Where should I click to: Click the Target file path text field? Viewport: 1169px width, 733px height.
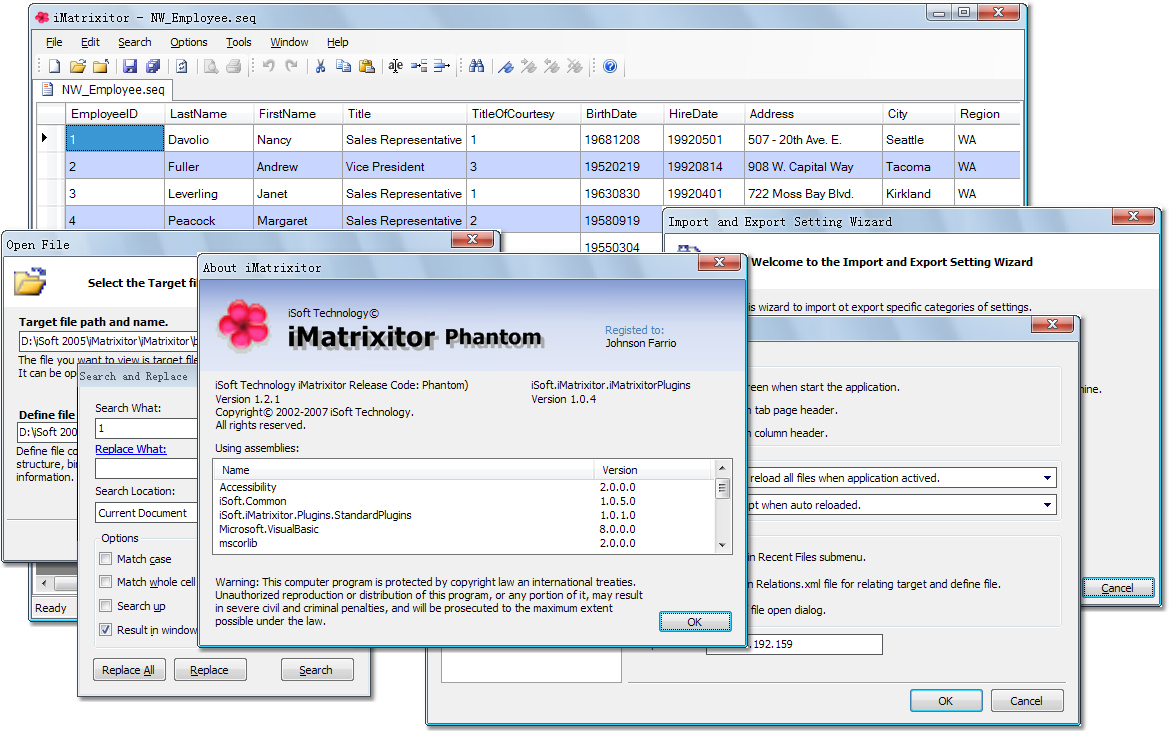click(x=109, y=342)
